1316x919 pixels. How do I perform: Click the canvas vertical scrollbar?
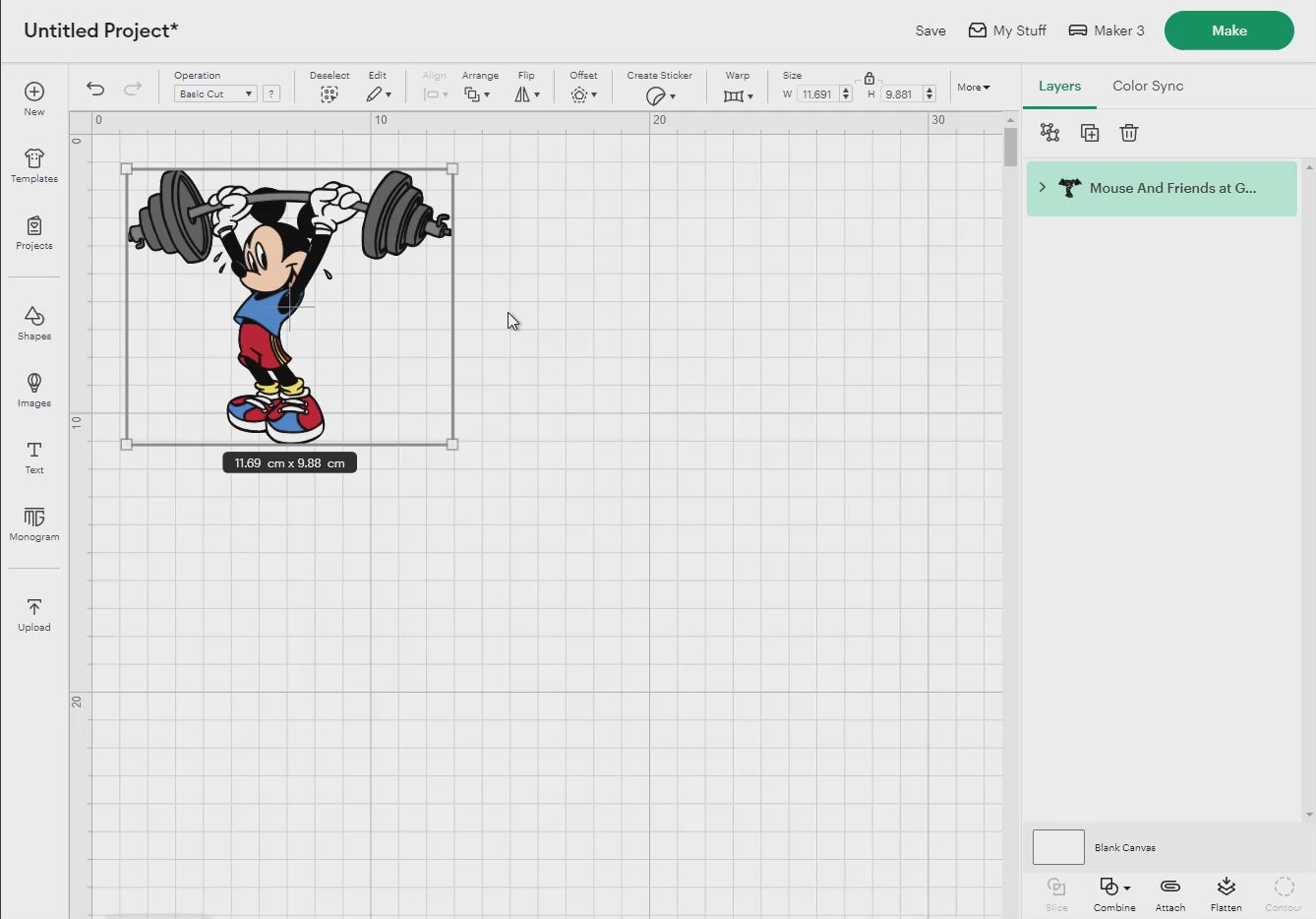pyautogui.click(x=1010, y=148)
